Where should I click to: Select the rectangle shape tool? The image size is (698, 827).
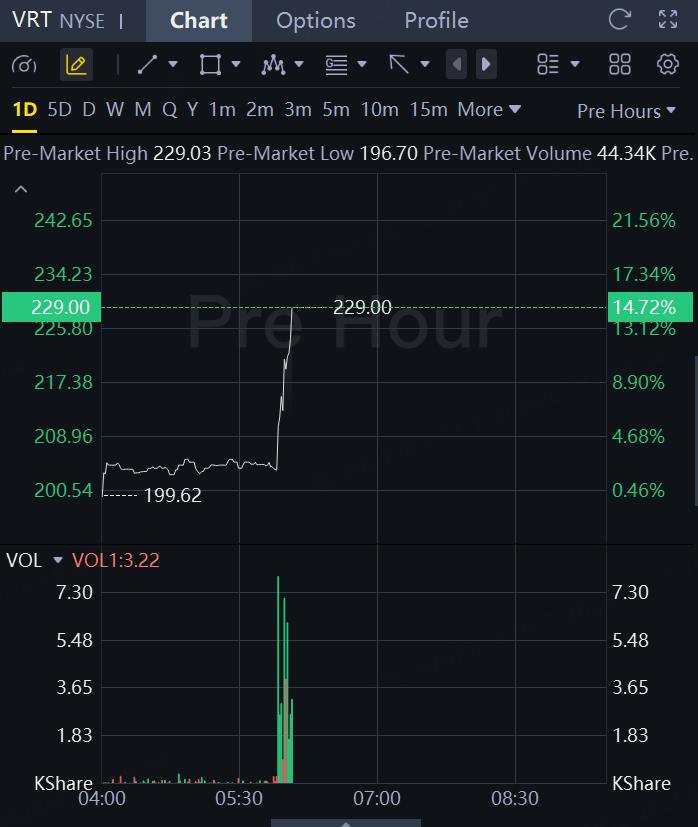tap(210, 64)
